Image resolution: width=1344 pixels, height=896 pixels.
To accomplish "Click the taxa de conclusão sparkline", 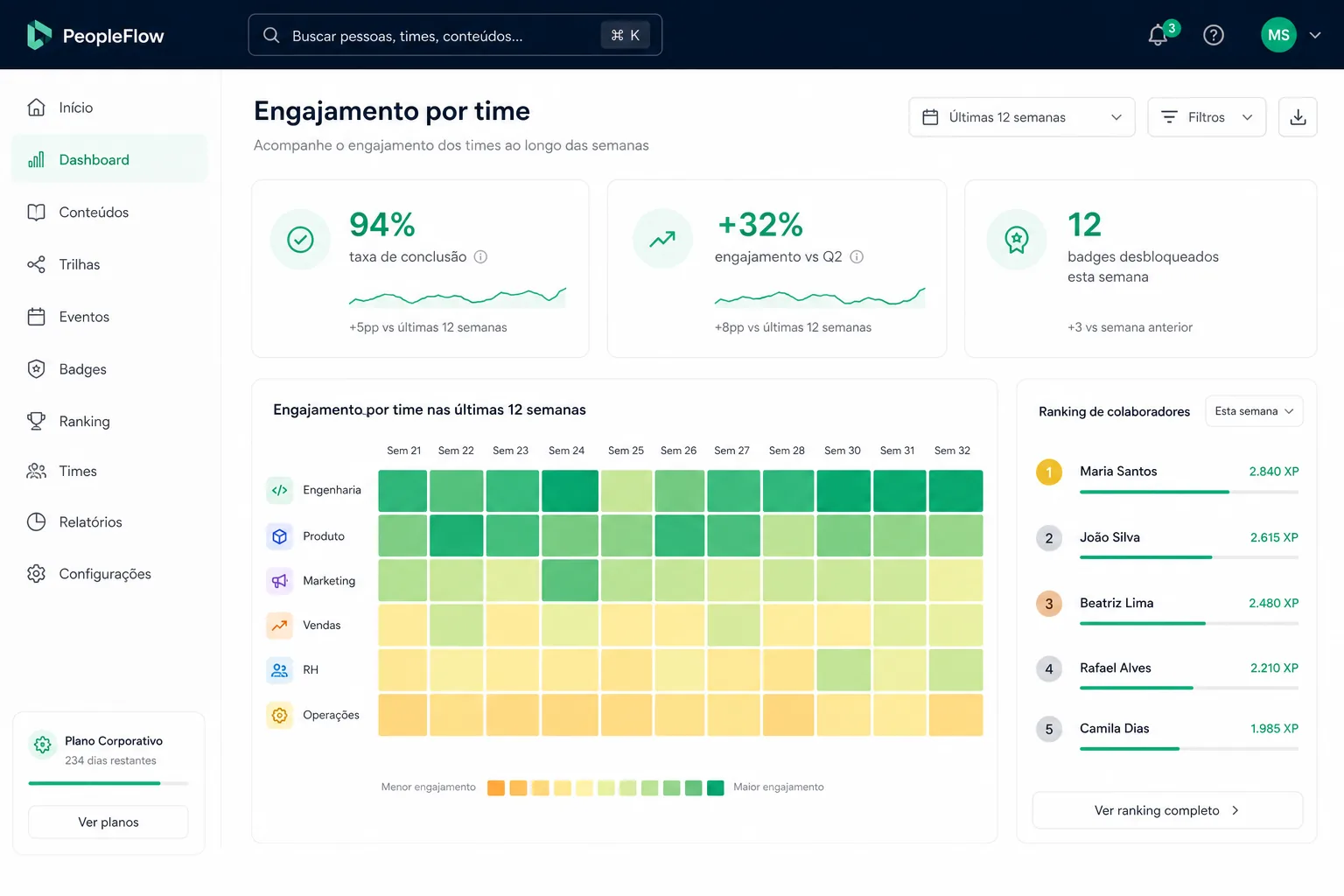I will tap(458, 297).
